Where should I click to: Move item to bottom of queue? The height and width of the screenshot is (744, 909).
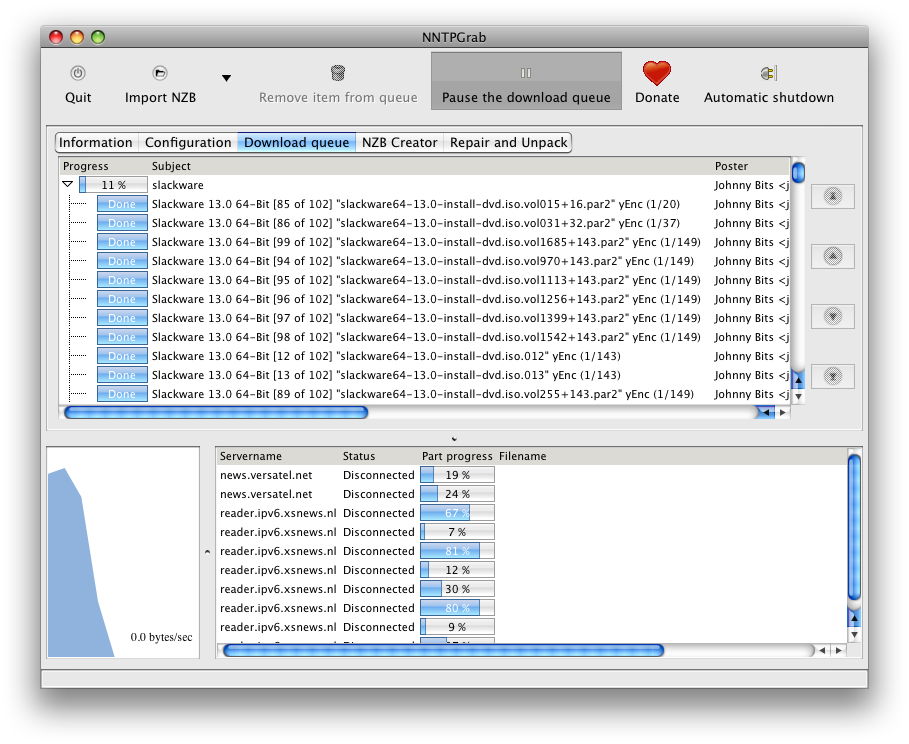[x=832, y=376]
